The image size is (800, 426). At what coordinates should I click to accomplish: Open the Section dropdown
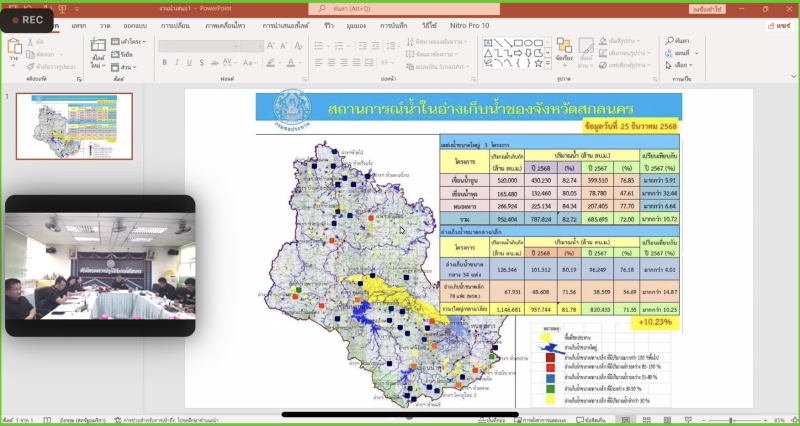click(129, 65)
